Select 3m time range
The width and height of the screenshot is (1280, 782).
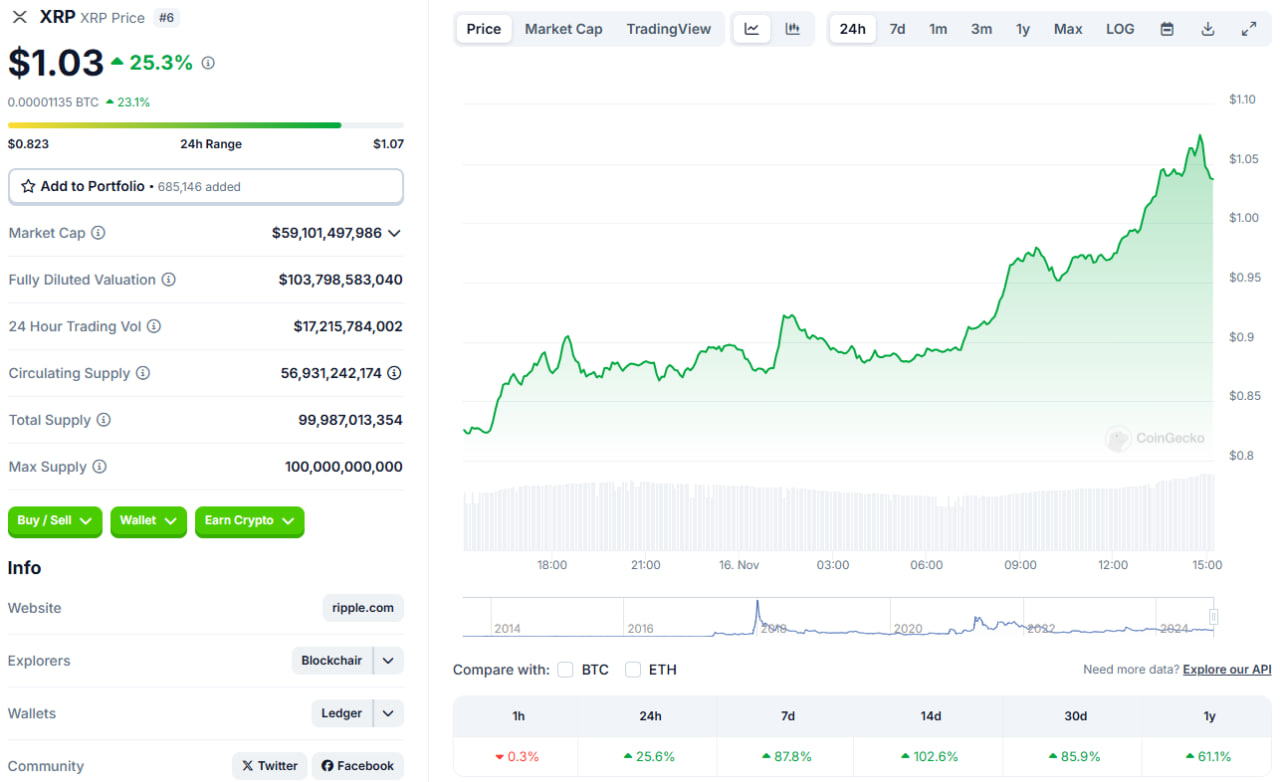point(982,29)
